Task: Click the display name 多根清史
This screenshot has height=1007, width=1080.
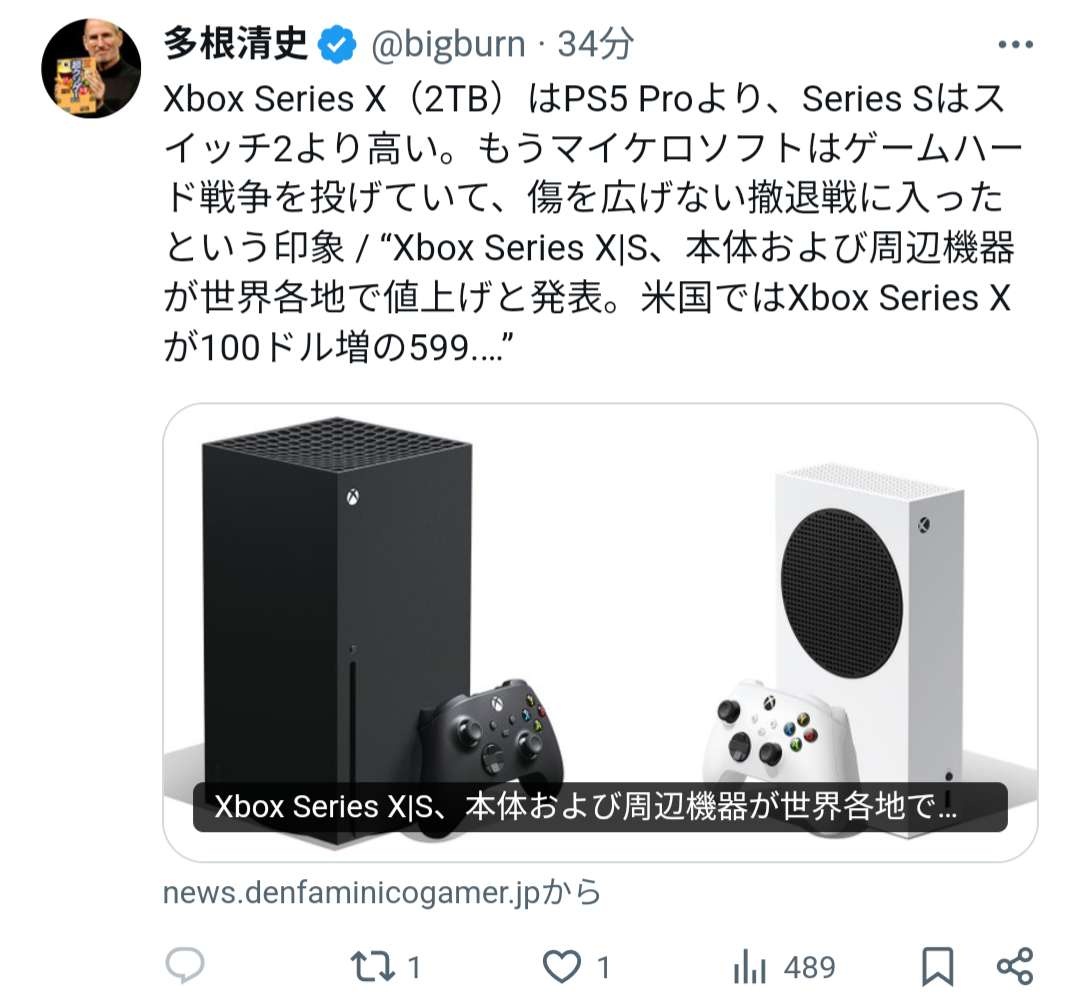Action: pos(236,44)
